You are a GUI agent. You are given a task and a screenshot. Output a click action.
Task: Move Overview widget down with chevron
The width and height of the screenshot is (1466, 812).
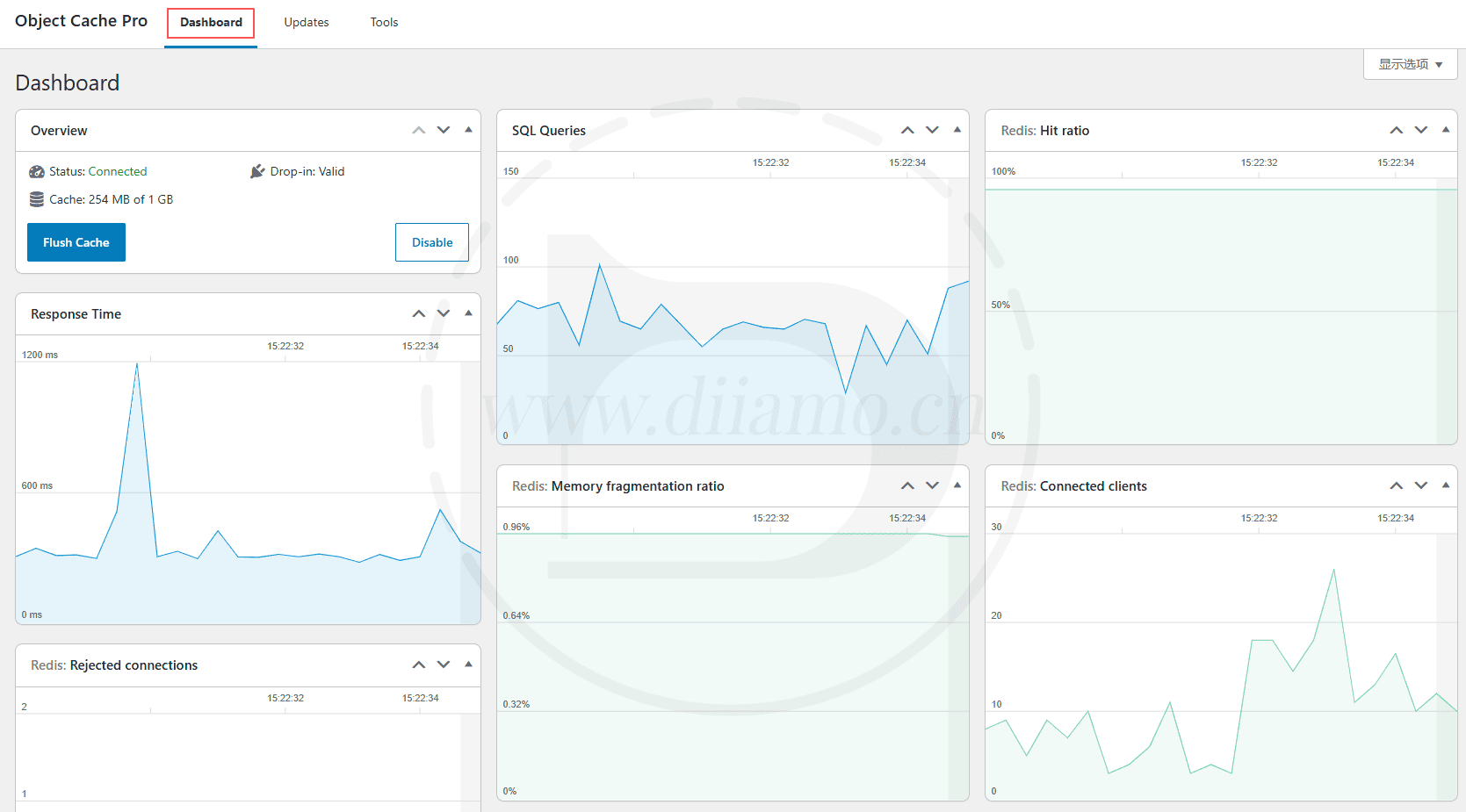tap(444, 130)
